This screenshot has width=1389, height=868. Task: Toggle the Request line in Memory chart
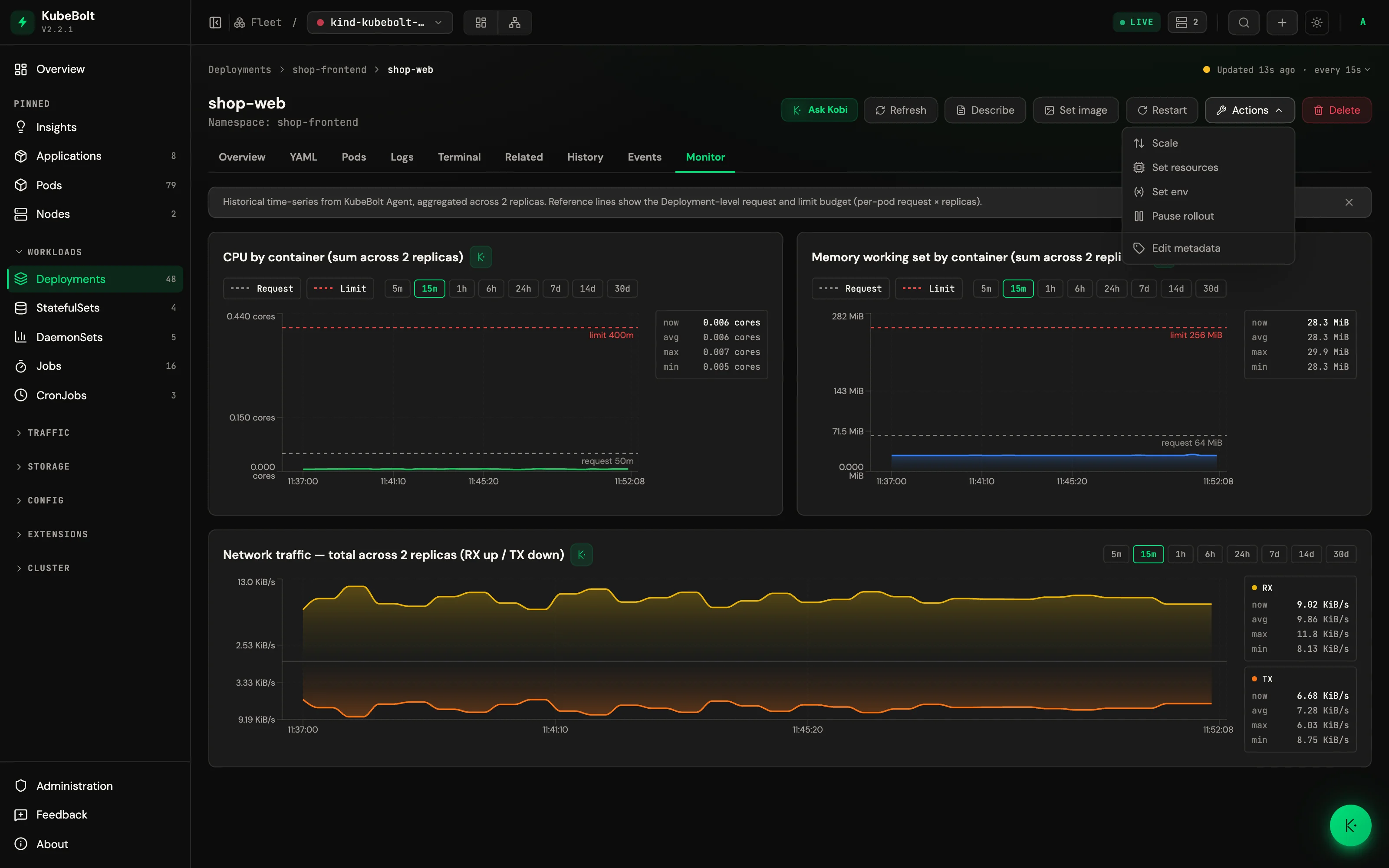tap(850, 288)
